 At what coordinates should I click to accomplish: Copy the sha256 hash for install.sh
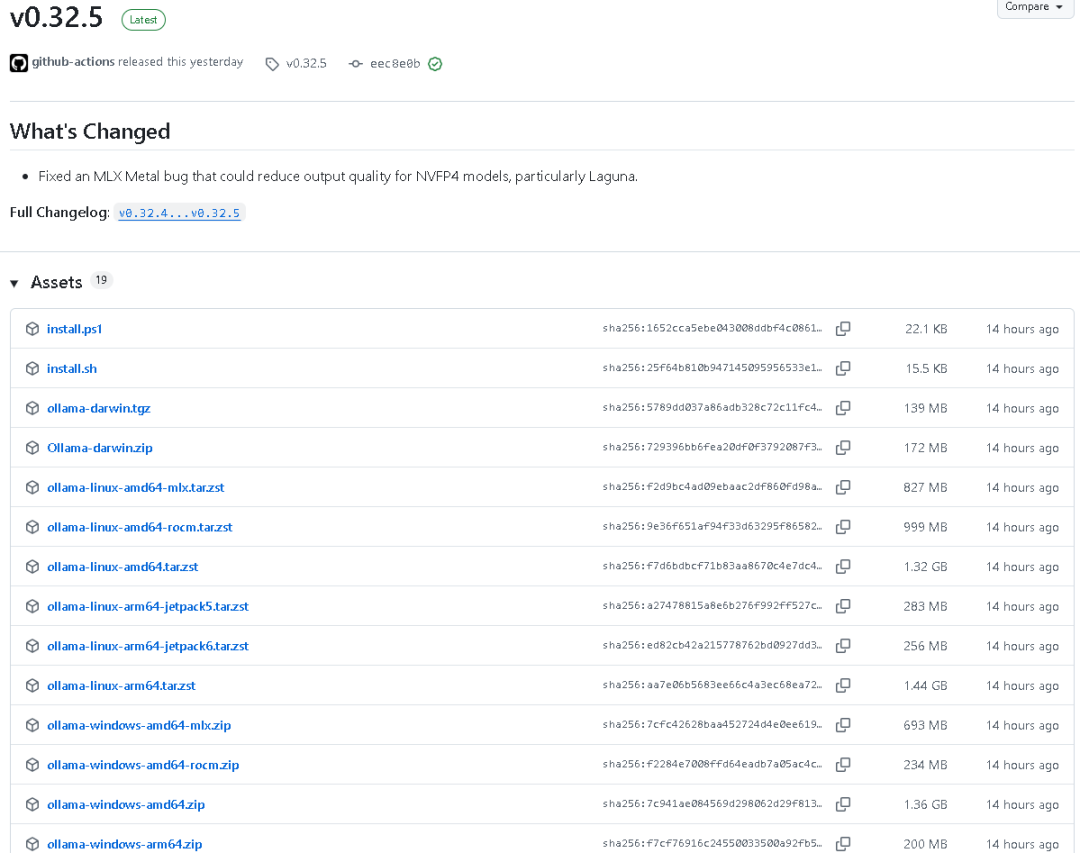[842, 369]
